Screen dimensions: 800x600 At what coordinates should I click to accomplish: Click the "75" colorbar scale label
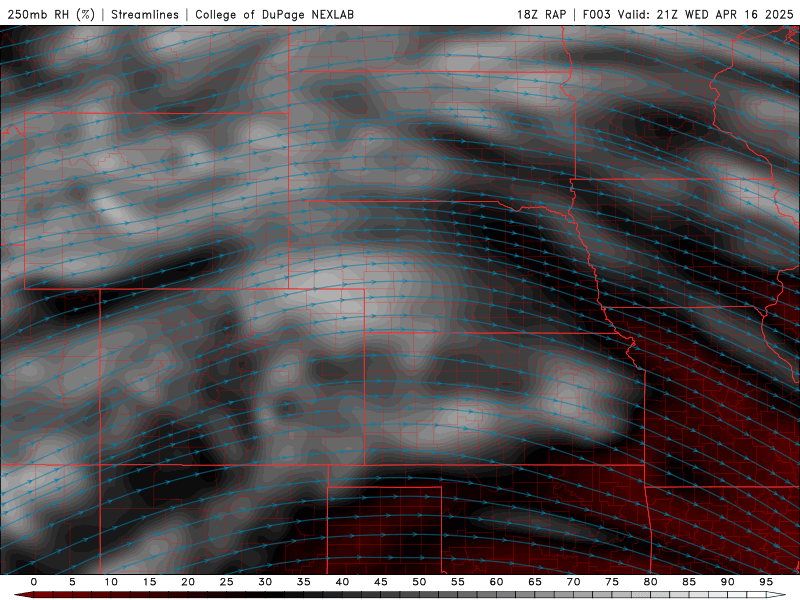tap(612, 582)
